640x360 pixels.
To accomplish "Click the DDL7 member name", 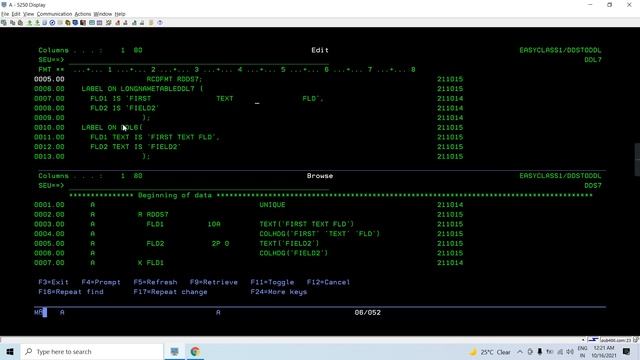I will pyautogui.click(x=593, y=60).
